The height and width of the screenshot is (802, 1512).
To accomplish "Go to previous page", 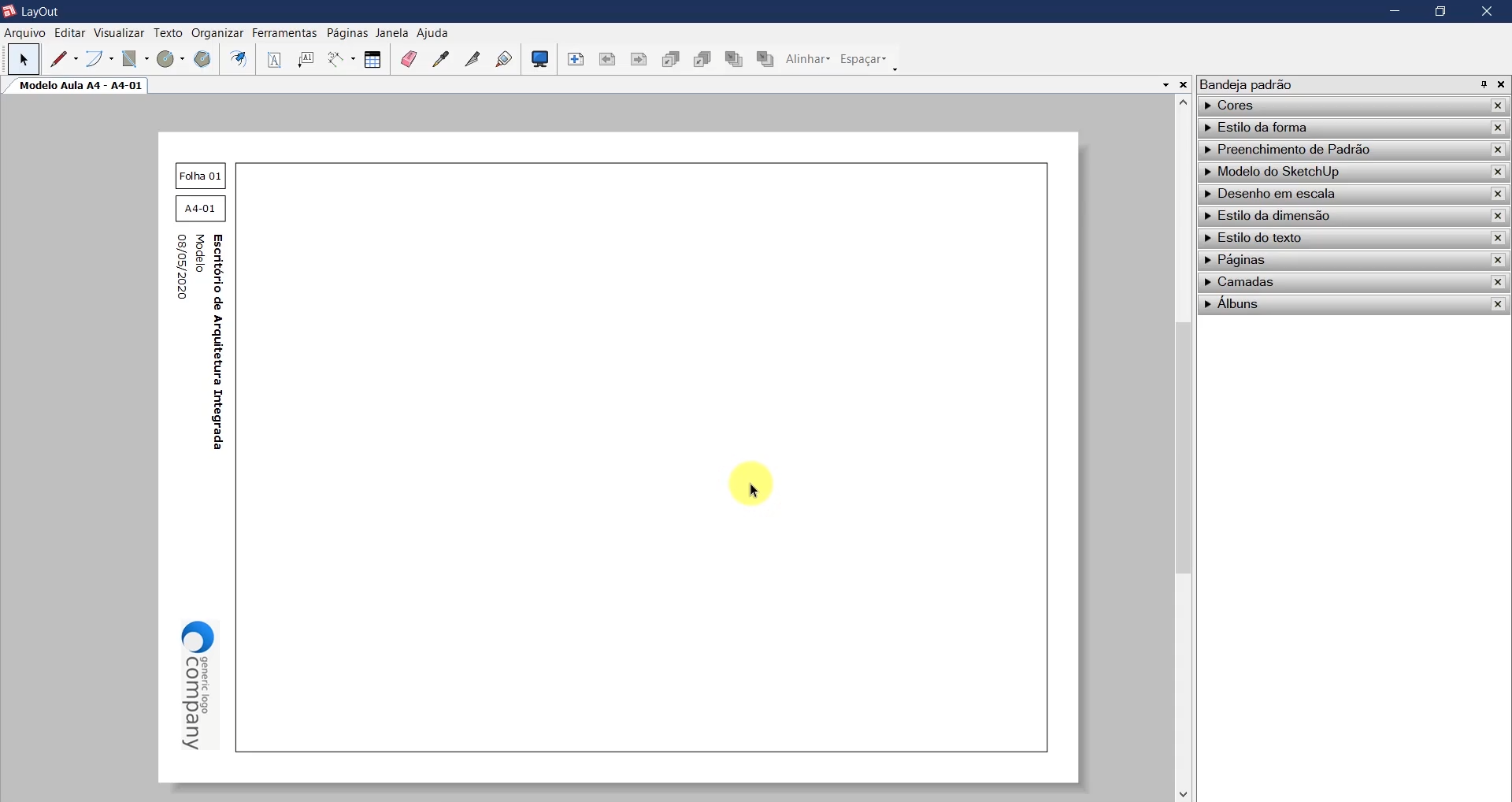I will [609, 60].
